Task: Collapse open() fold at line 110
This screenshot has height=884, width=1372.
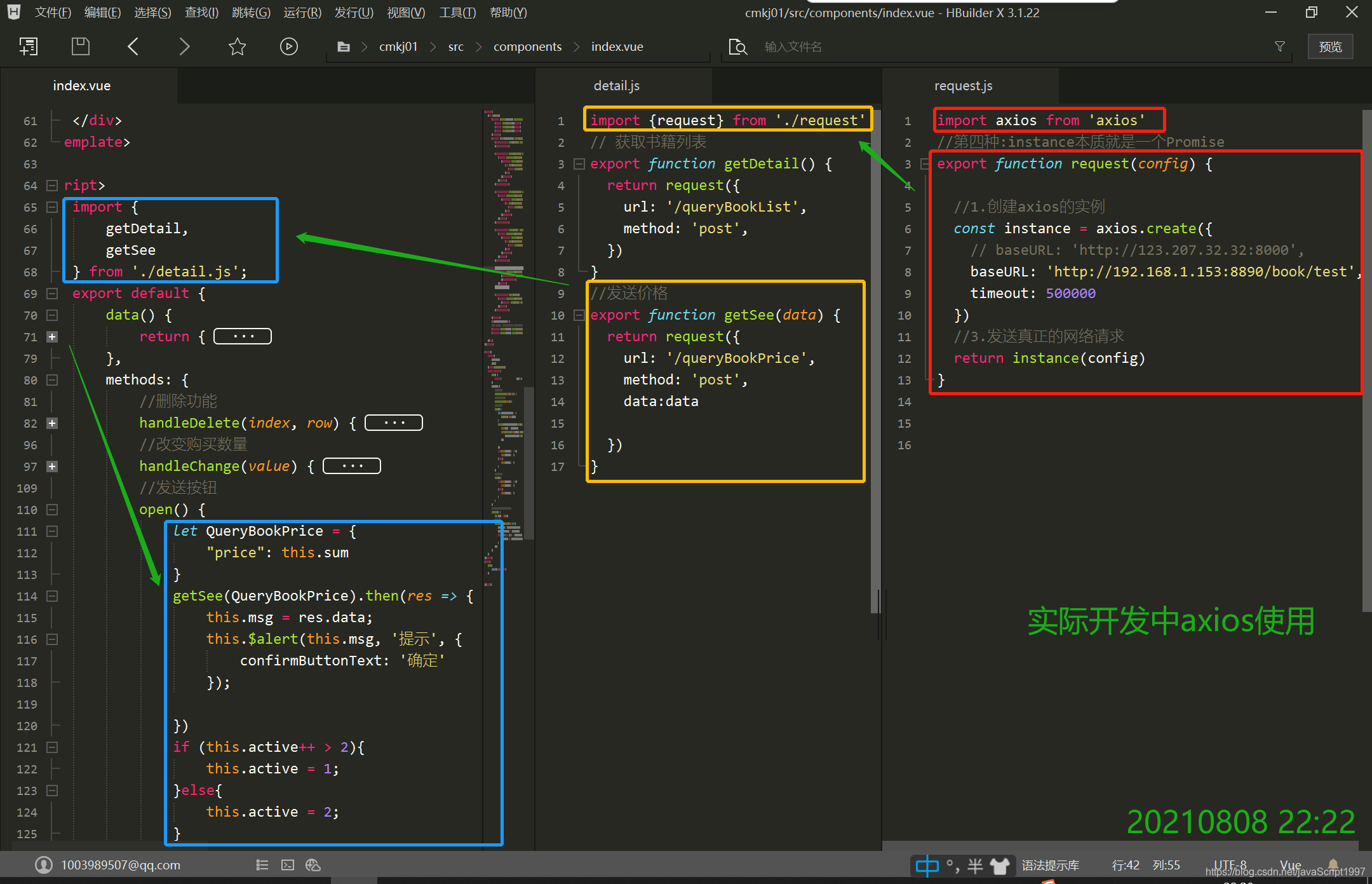Action: pyautogui.click(x=52, y=510)
